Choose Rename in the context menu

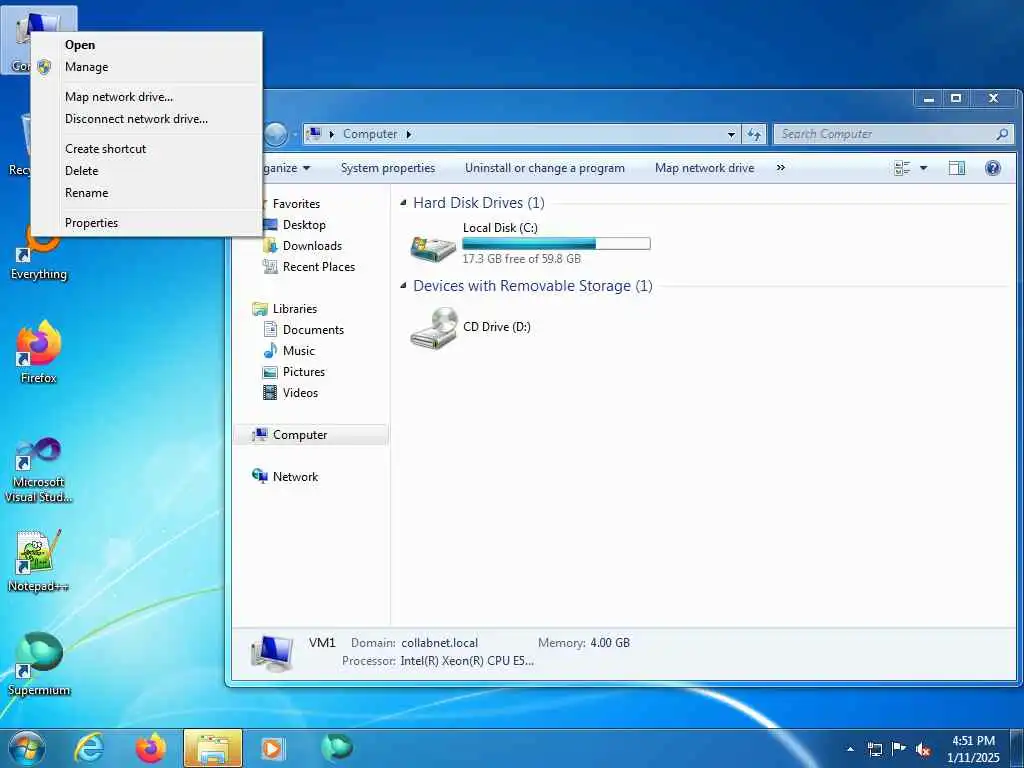click(146, 193)
